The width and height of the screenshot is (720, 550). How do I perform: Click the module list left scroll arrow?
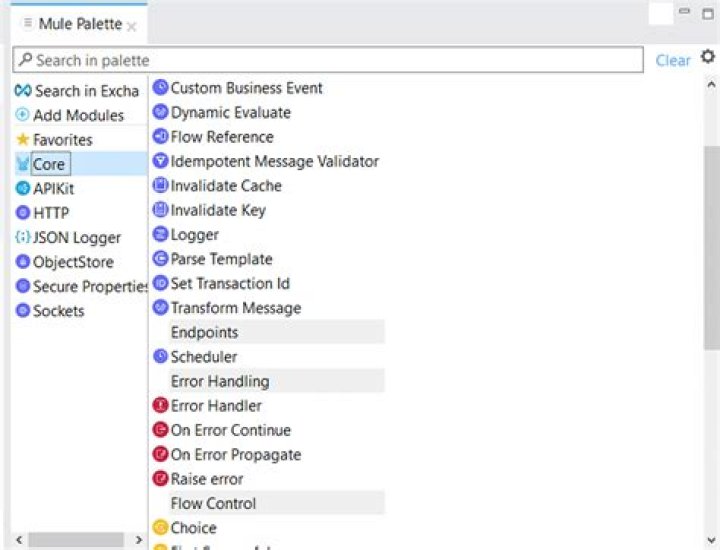[19, 539]
